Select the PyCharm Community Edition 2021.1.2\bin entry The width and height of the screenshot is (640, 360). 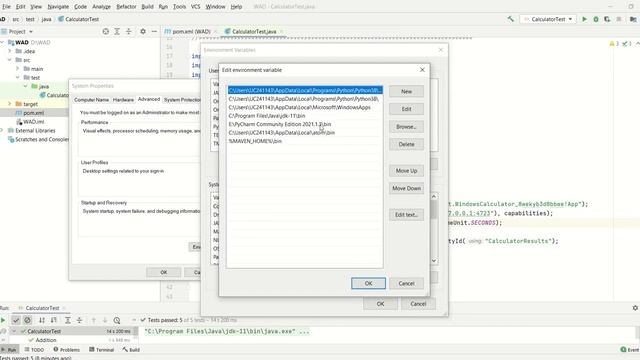click(305, 124)
